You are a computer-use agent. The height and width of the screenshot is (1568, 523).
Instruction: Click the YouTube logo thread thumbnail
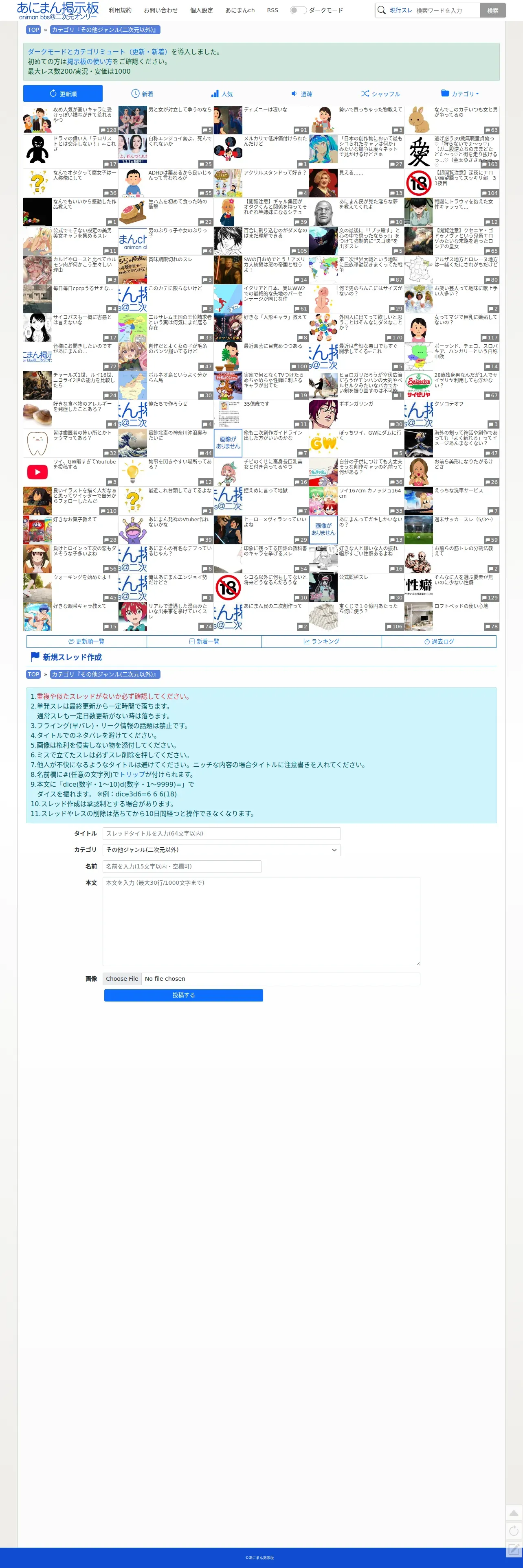37,472
